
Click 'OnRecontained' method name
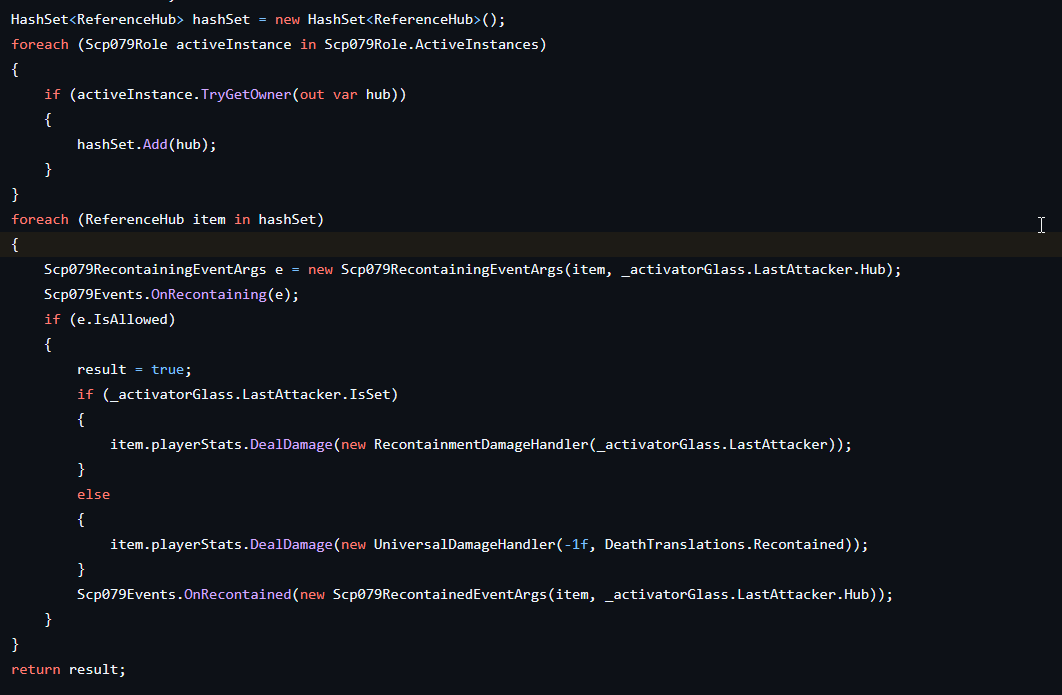237,594
